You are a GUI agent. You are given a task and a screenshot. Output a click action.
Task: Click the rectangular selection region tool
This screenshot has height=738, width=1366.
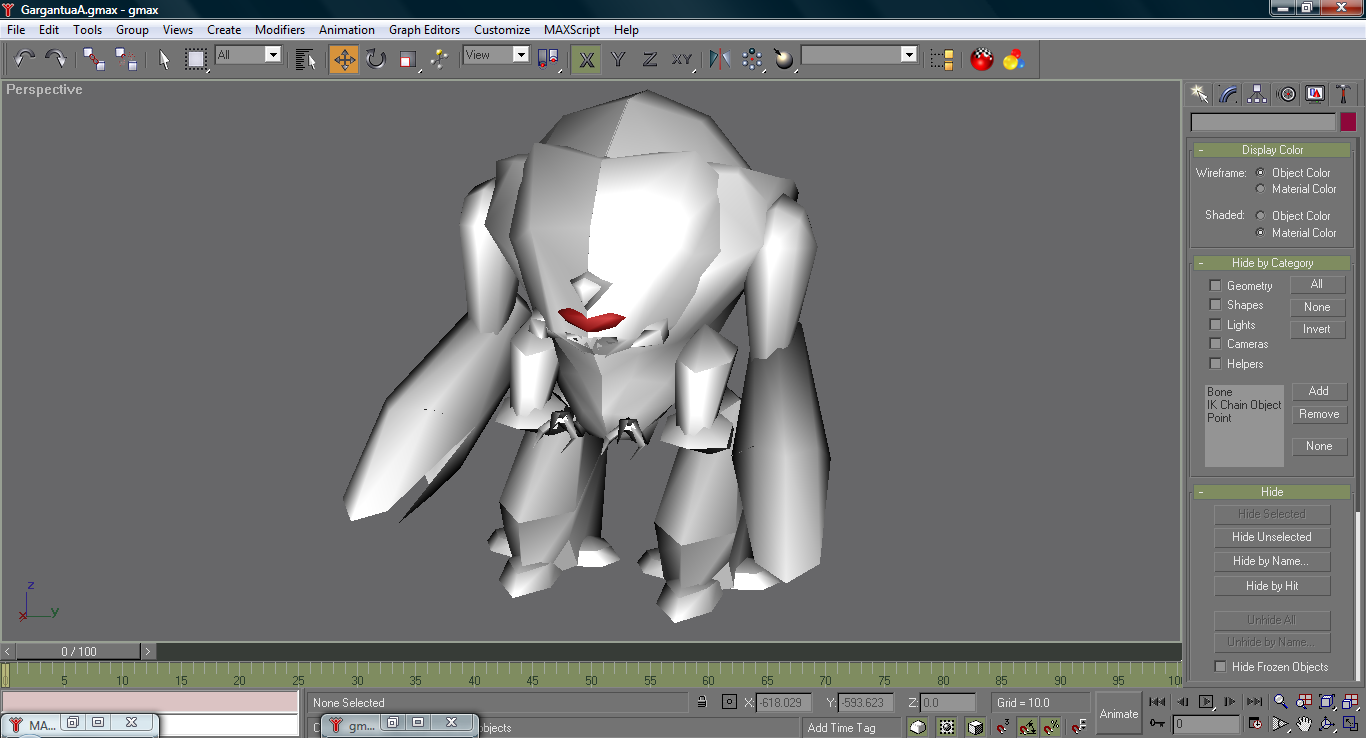(196, 59)
